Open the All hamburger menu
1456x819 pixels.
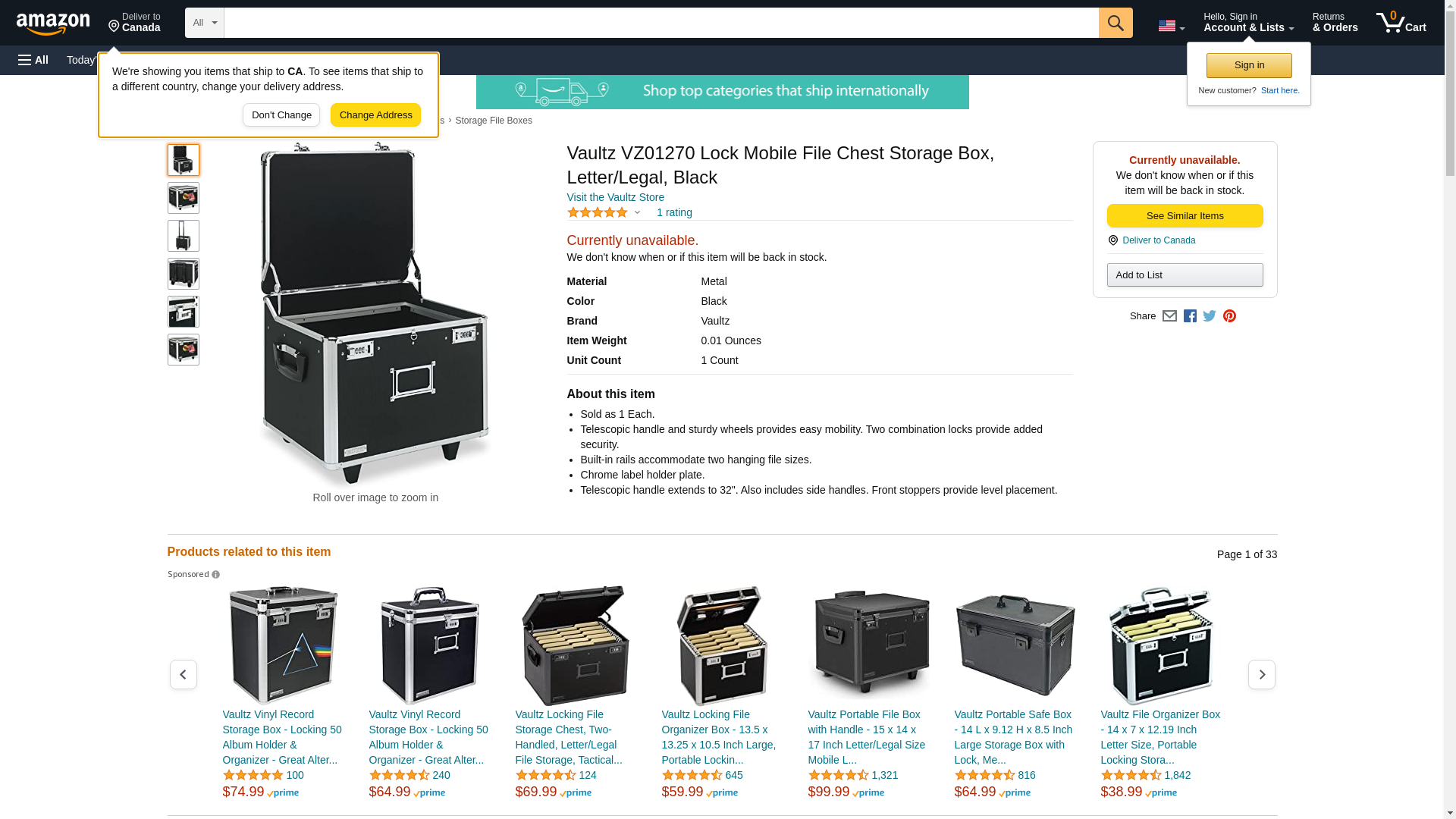[x=33, y=60]
